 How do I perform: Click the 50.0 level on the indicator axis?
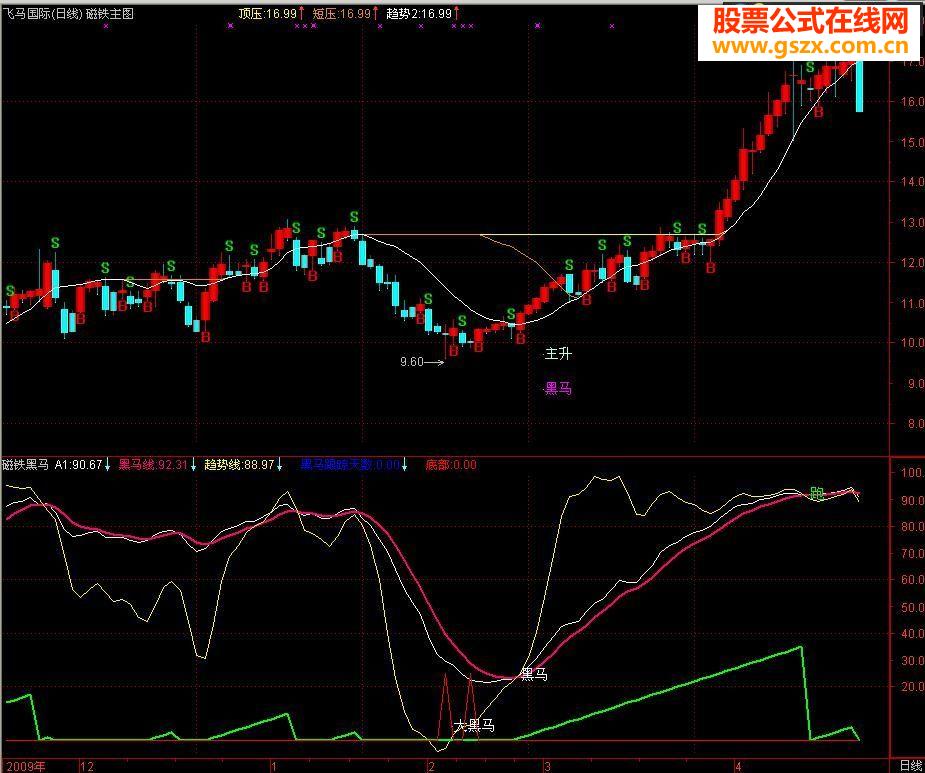(912, 607)
